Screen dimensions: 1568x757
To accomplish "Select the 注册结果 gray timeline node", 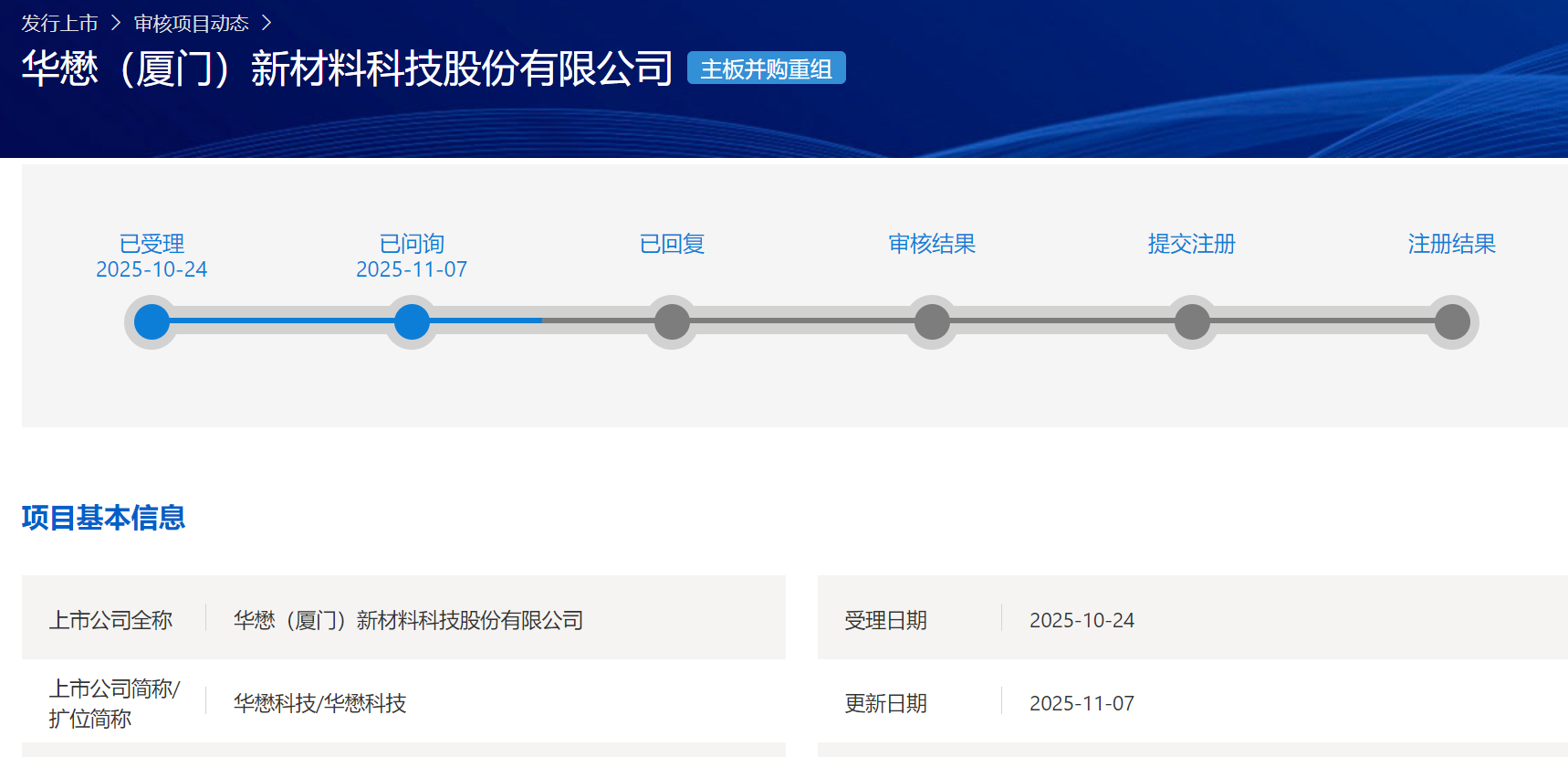I will pos(1452,321).
